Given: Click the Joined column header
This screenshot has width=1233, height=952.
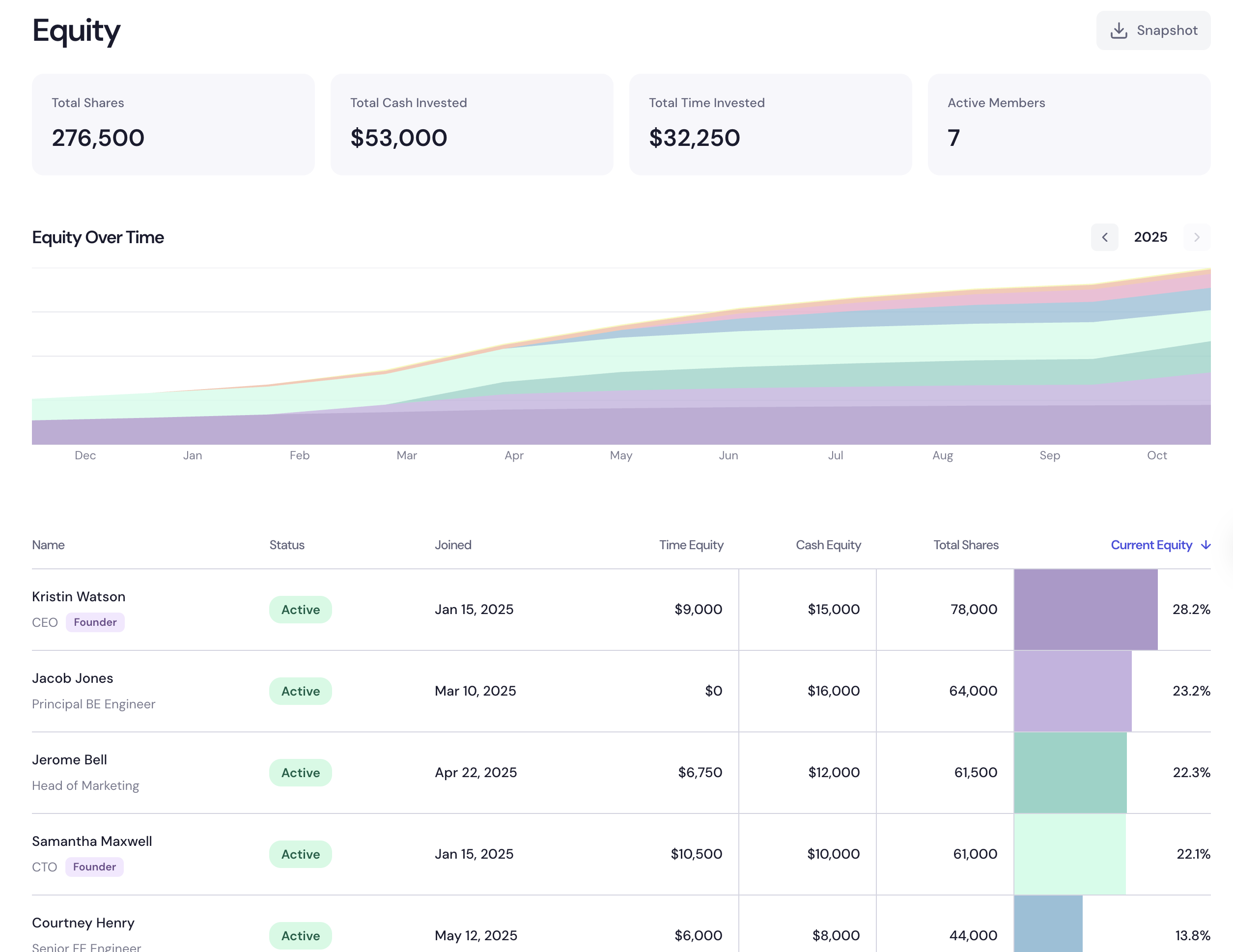Looking at the screenshot, I should point(453,545).
